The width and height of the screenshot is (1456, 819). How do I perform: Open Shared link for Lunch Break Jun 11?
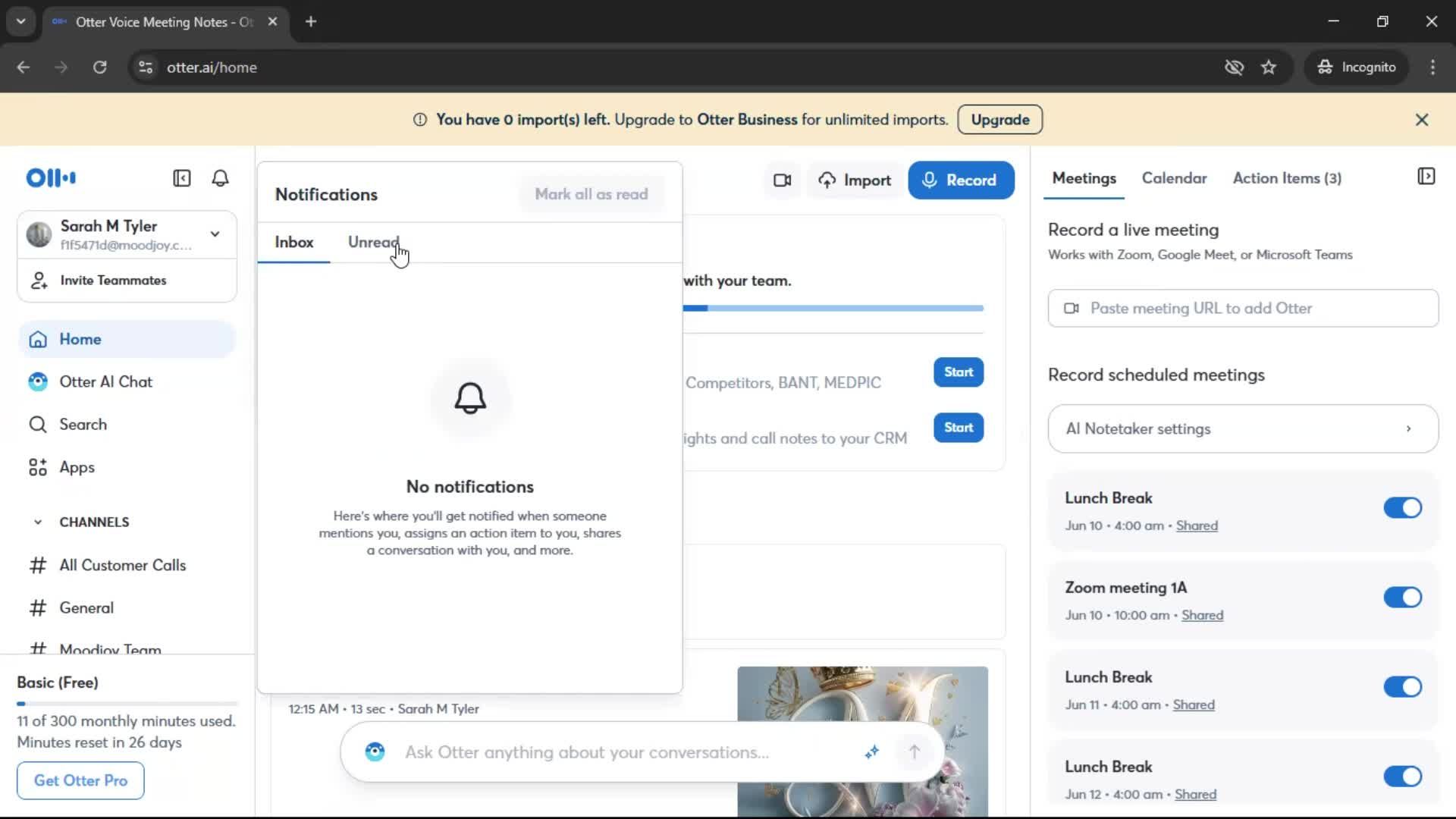(x=1194, y=704)
